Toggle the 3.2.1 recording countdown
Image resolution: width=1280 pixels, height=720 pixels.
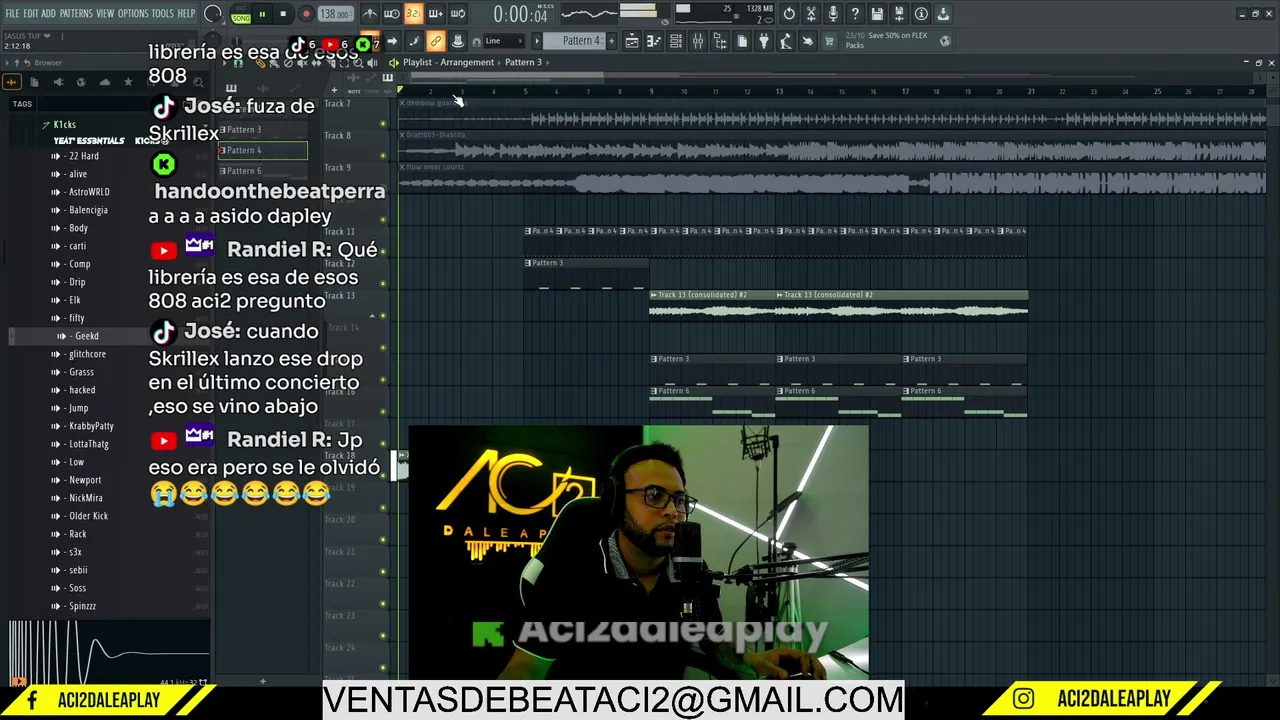414,14
